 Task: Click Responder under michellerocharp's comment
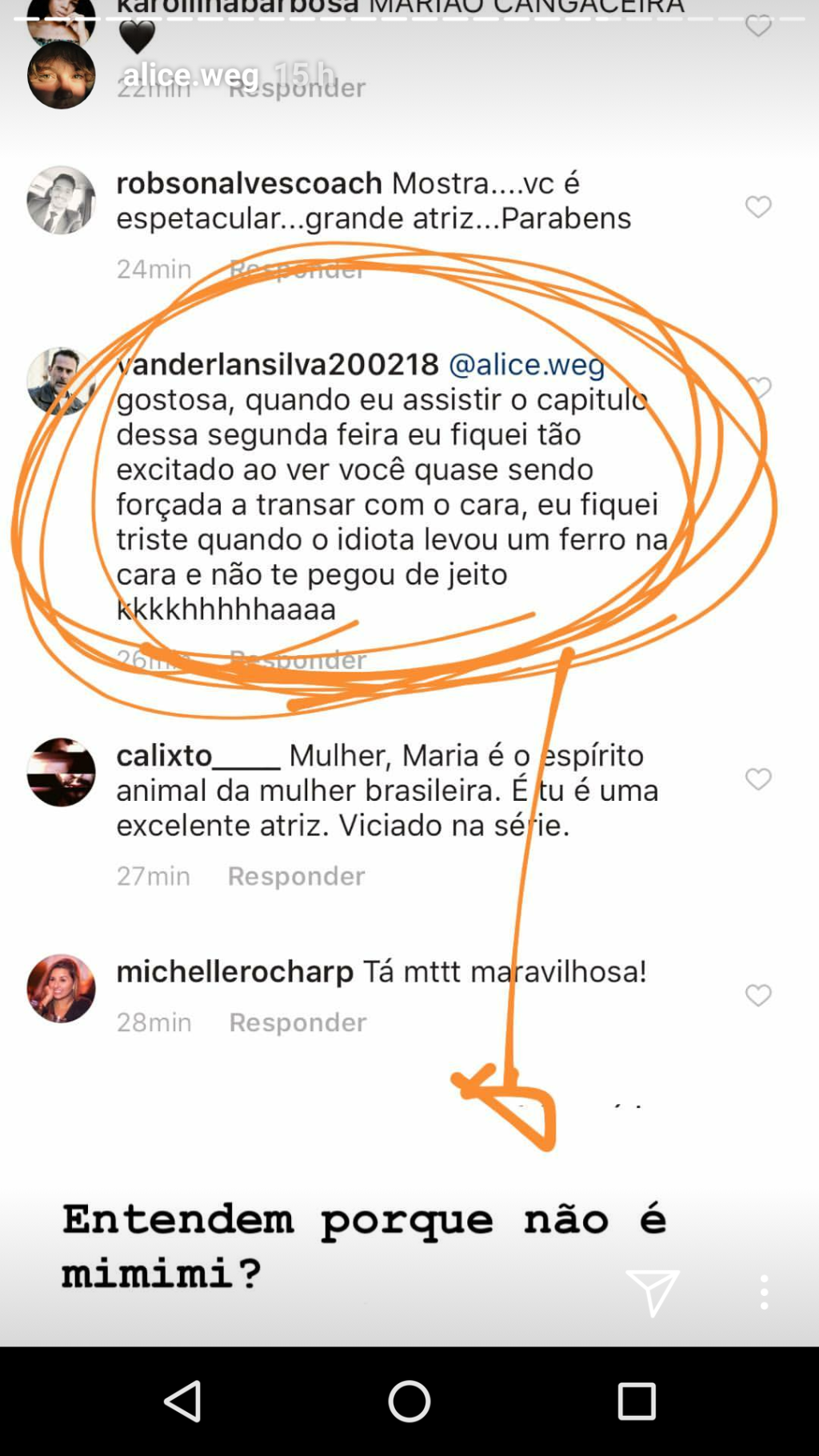(x=298, y=1022)
